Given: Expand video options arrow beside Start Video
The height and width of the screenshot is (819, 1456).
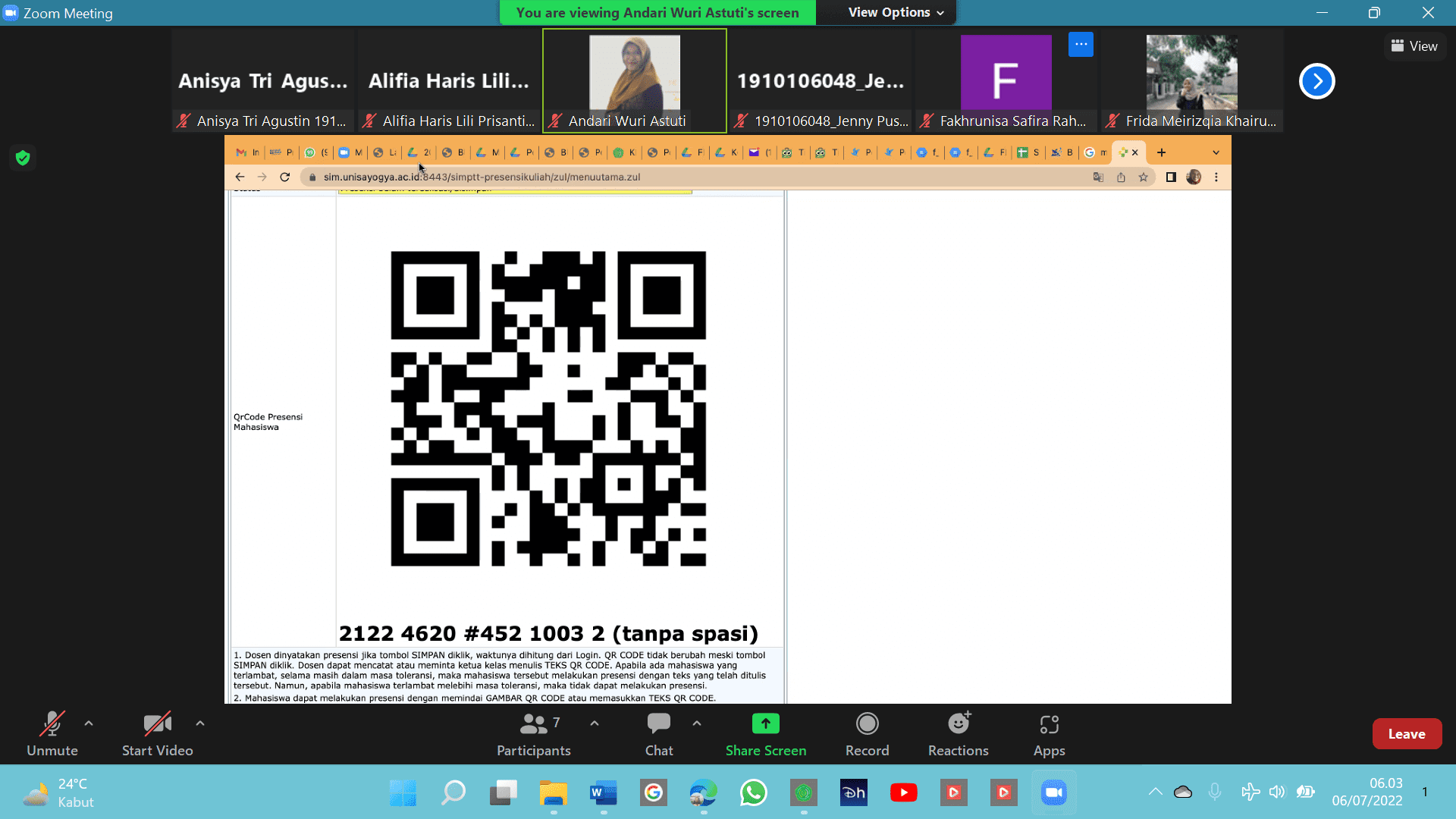Looking at the screenshot, I should (200, 723).
